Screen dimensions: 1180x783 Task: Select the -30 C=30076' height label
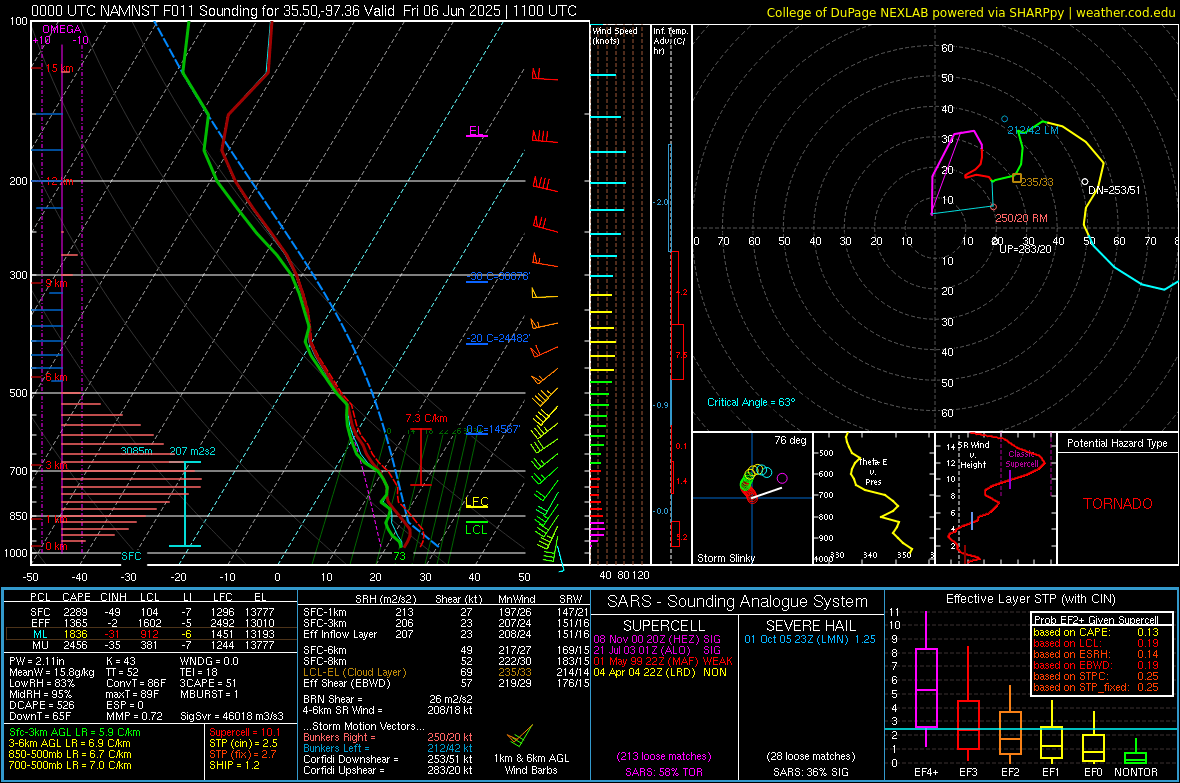pos(498,276)
